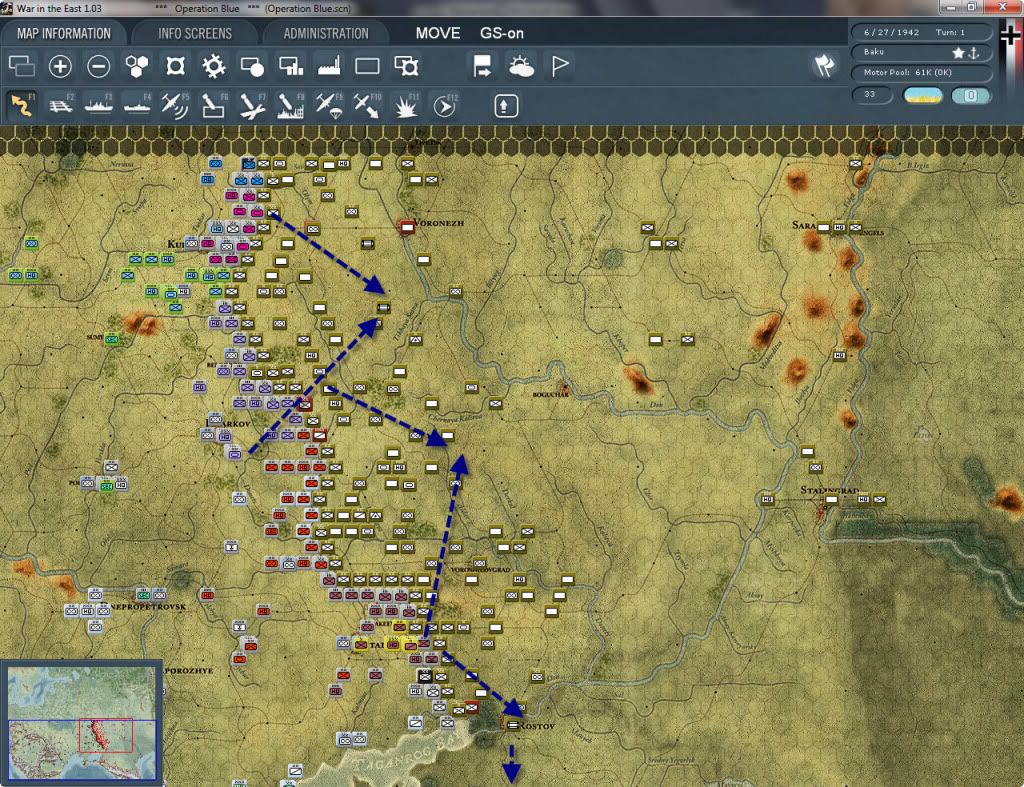Click the rectangle with bar chart icon

pos(291,66)
